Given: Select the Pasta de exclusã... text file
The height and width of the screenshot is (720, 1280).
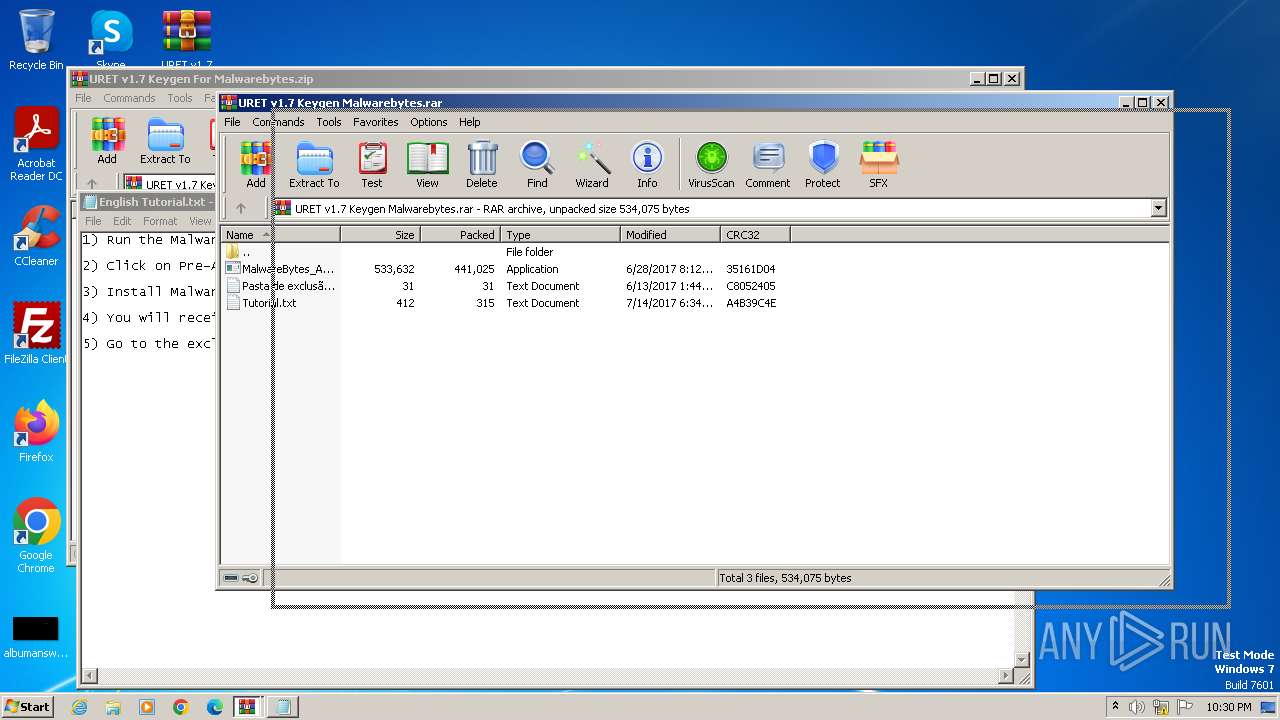Looking at the screenshot, I should [x=280, y=286].
